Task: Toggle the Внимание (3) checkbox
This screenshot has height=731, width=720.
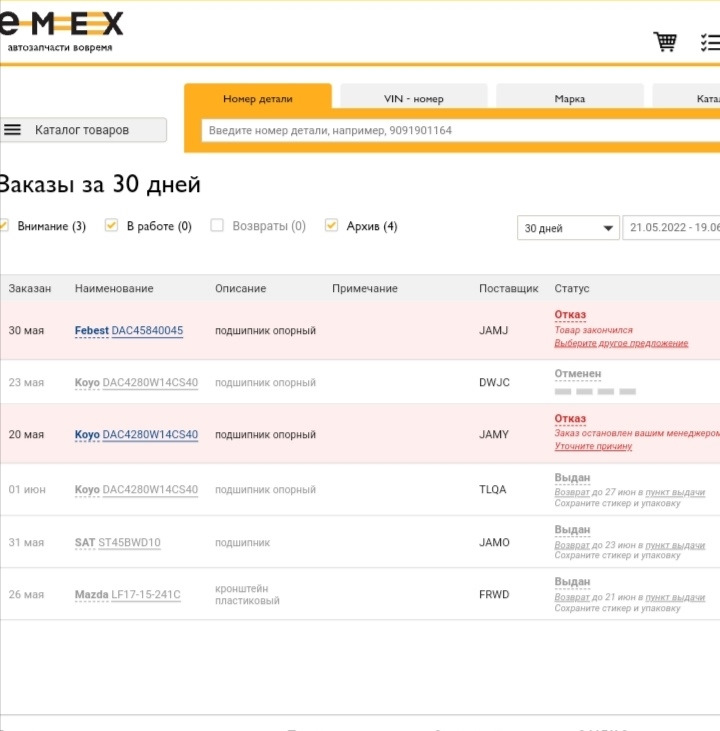Action: [4, 226]
